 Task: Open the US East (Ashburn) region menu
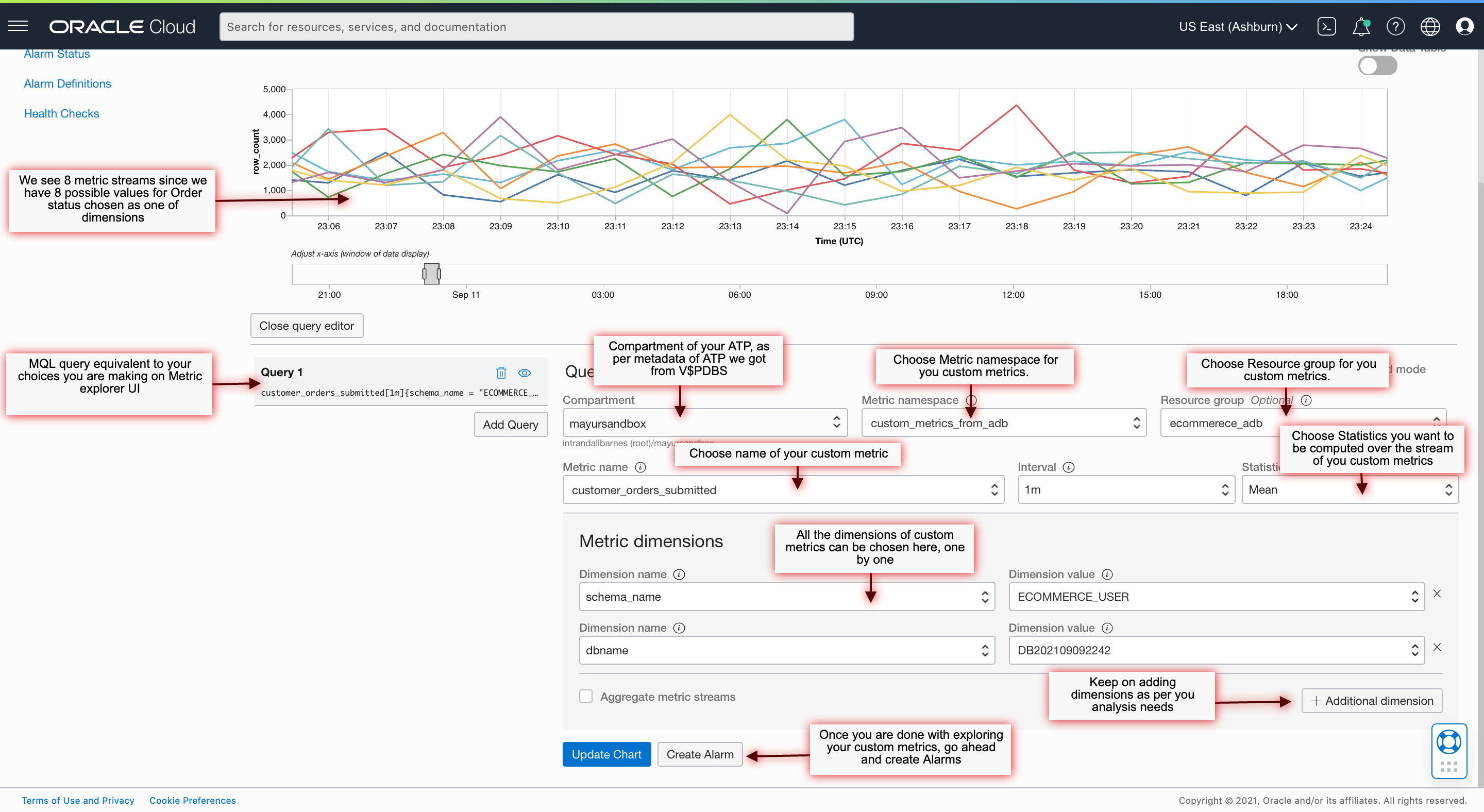pos(1237,26)
